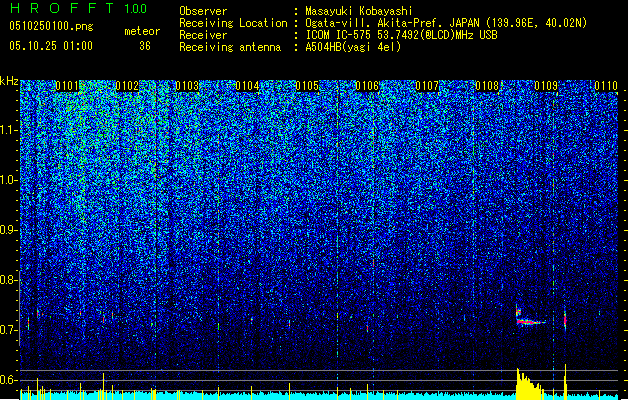Click the 'meteor' label
This screenshot has width=629, height=400.
[142, 31]
